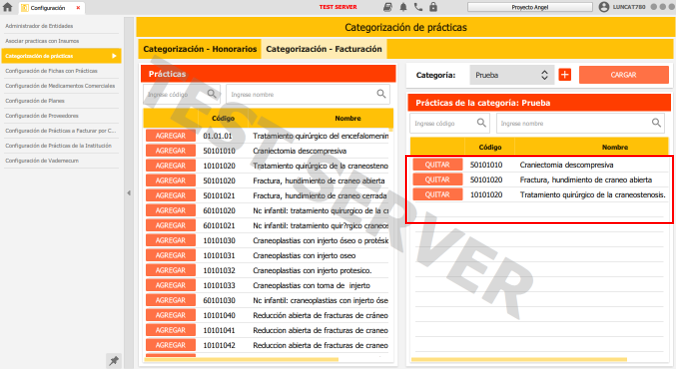Click AGREGAR for code 10101033

(171, 285)
